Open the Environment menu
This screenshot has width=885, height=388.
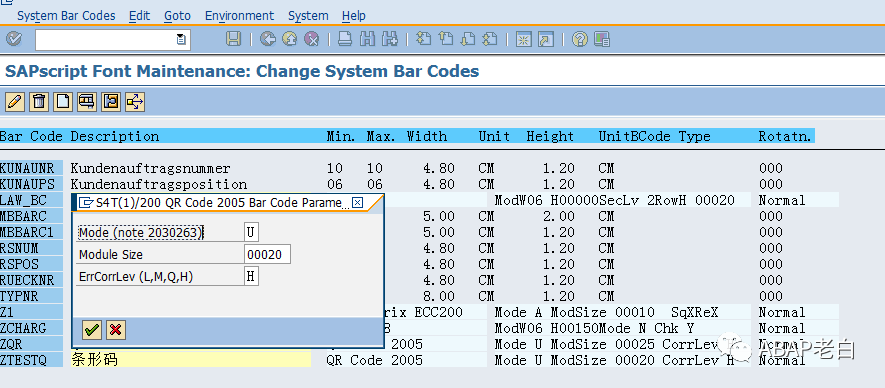239,15
